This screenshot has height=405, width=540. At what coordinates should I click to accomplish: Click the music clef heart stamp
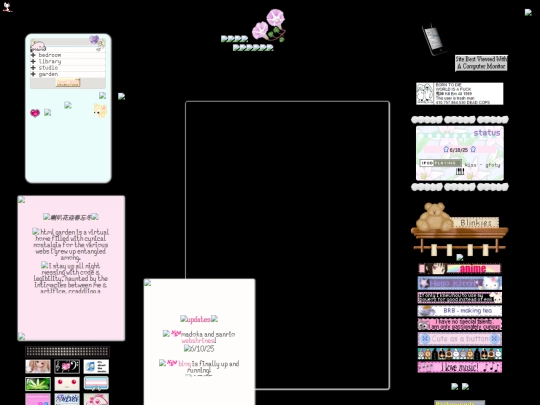click(x=67, y=366)
